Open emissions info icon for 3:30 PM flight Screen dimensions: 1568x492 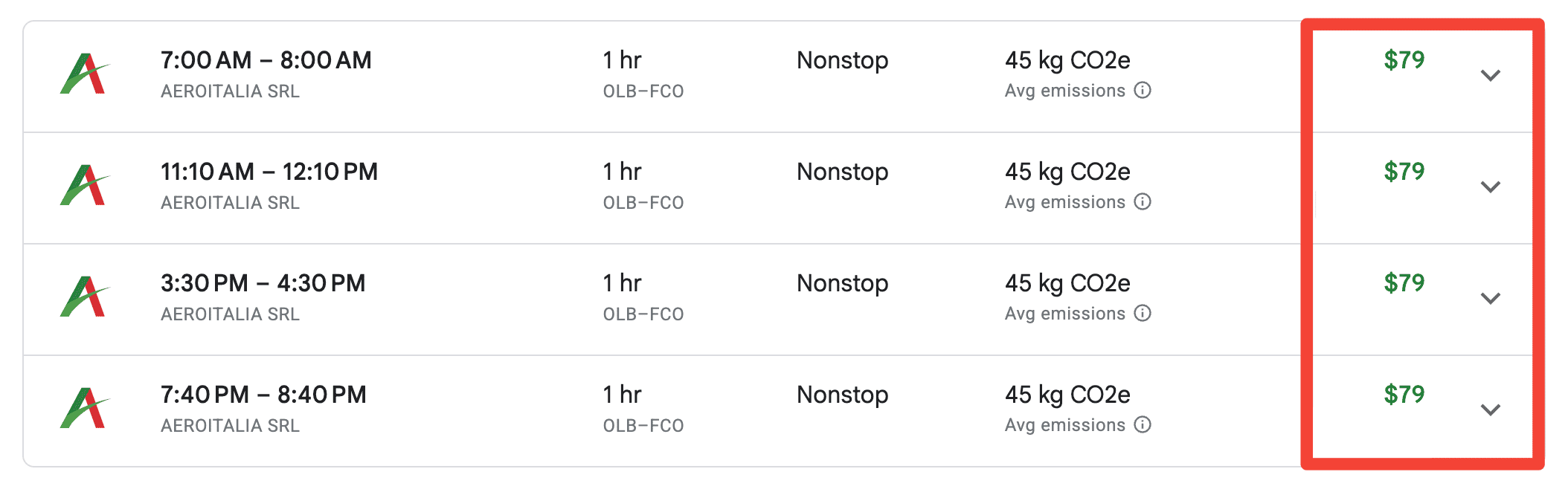(1143, 314)
